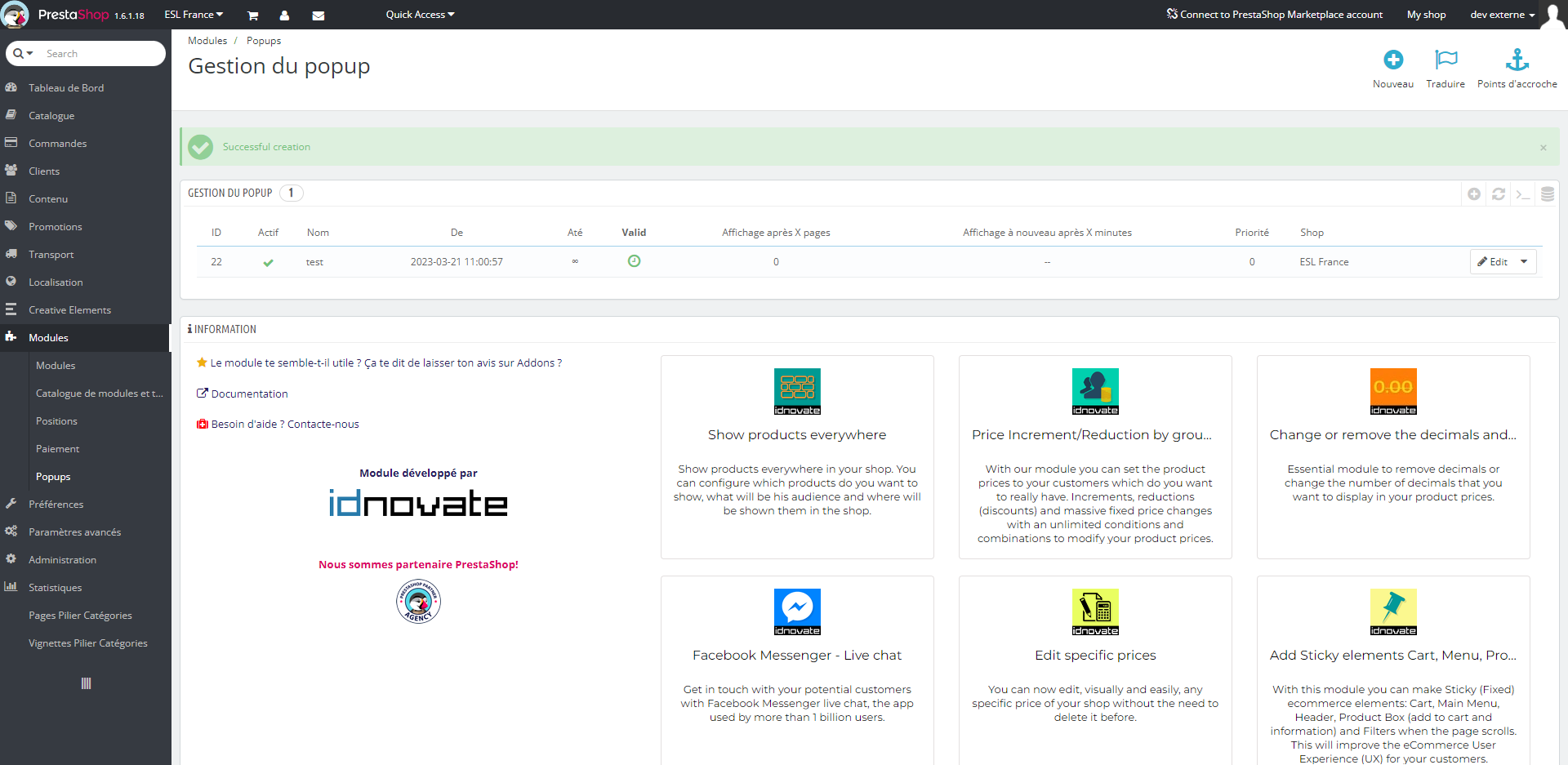Open Edit specific prices module icon
The image size is (1568, 765).
[x=1095, y=612]
